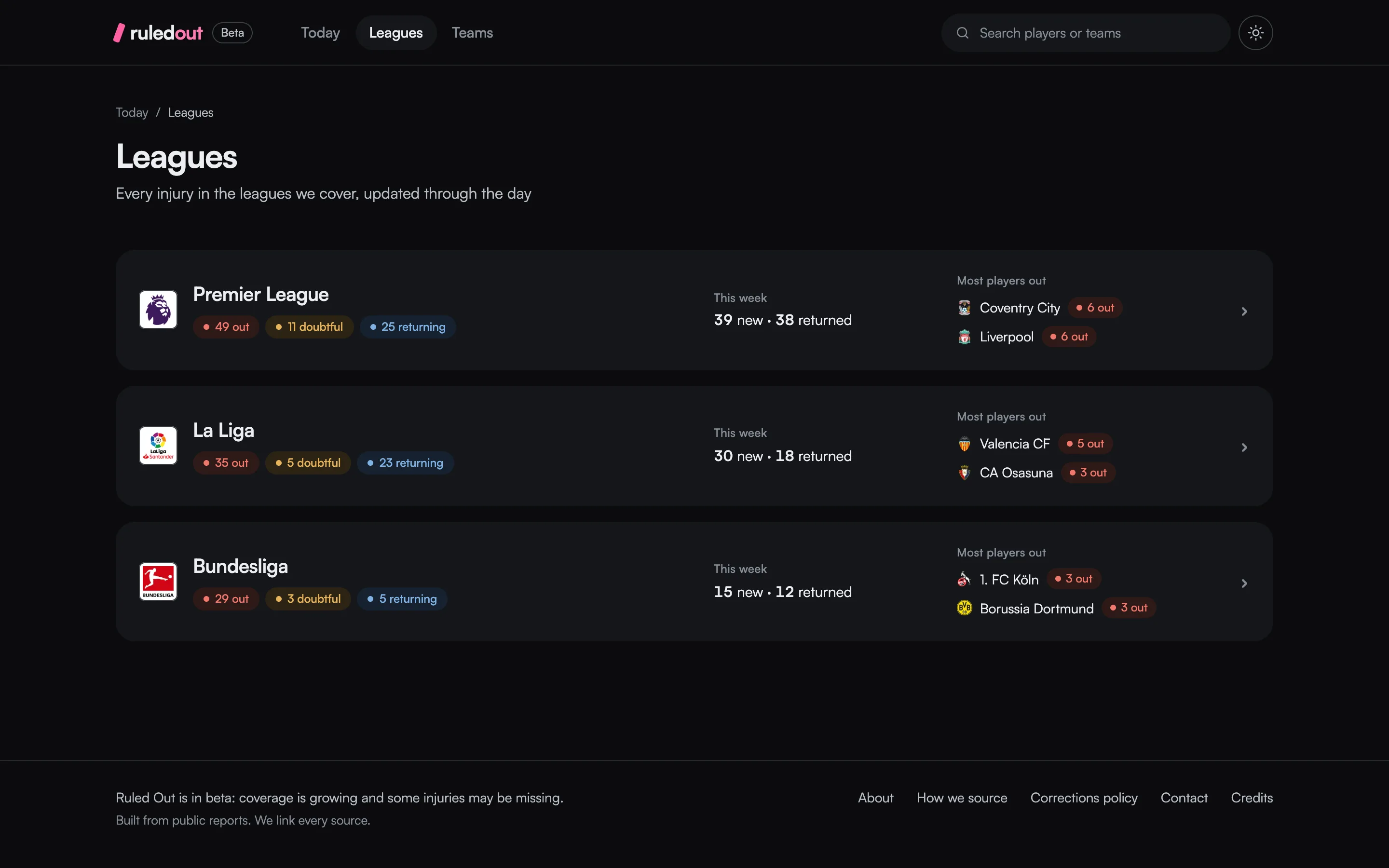This screenshot has width=1389, height=868.
Task: Open the Bundesliga row chevron
Action: click(x=1244, y=583)
